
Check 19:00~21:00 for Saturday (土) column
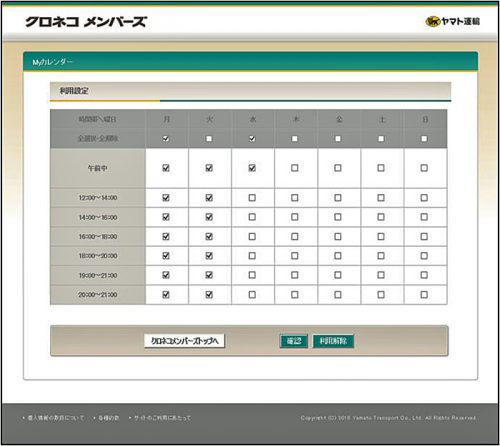(381, 275)
